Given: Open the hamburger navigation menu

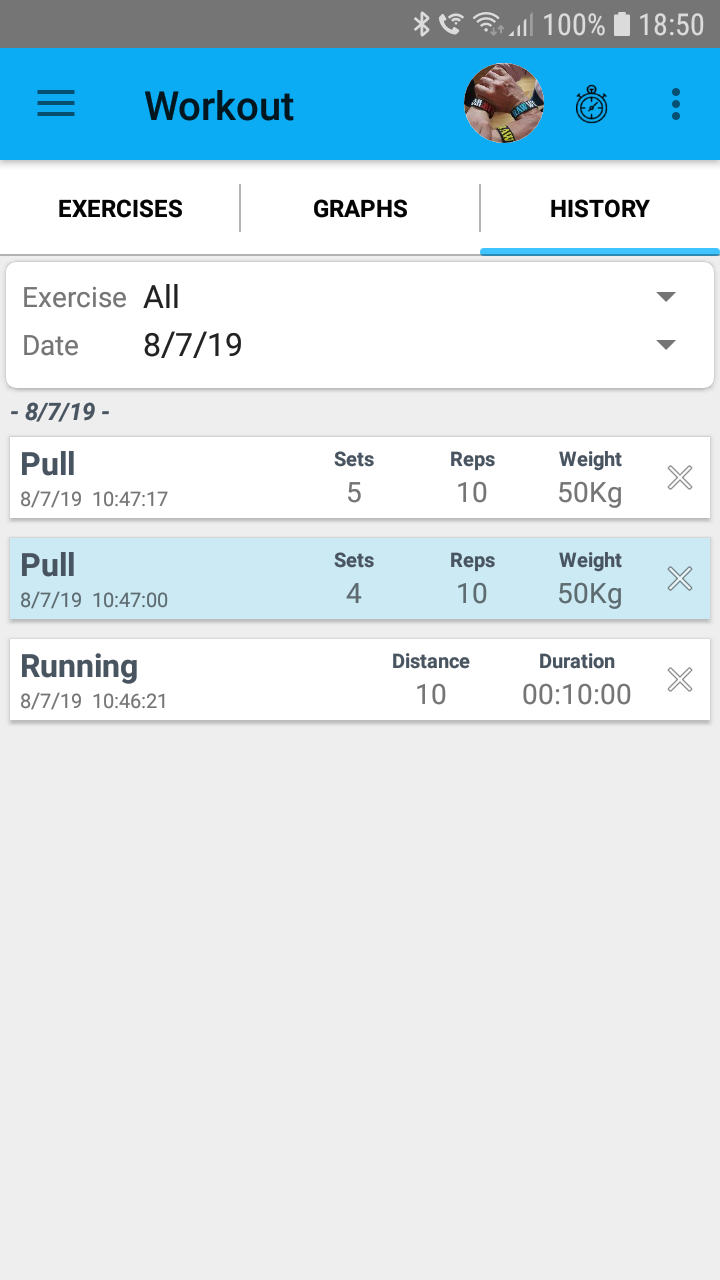Looking at the screenshot, I should tap(56, 104).
